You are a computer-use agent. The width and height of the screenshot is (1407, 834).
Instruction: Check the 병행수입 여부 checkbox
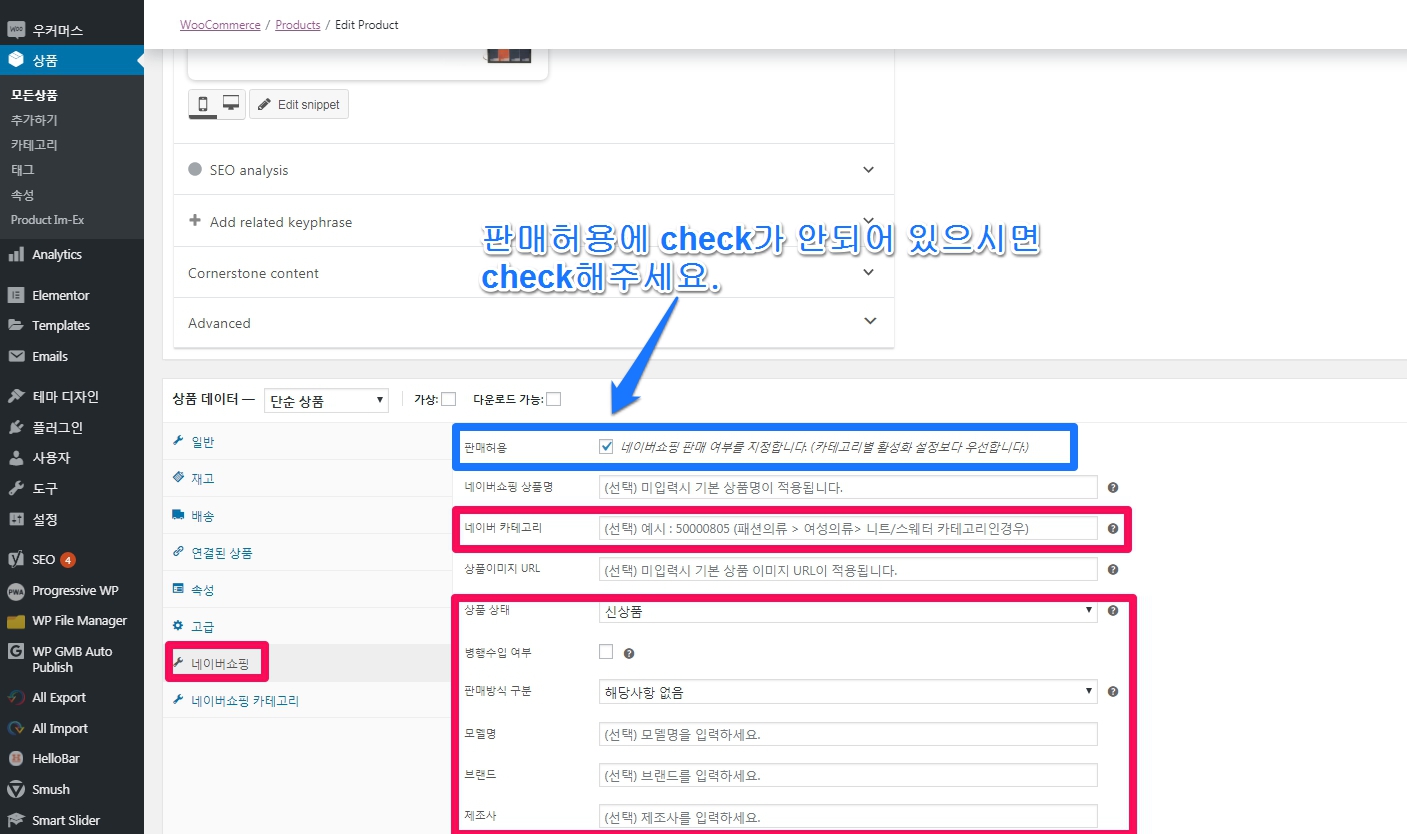click(x=606, y=652)
